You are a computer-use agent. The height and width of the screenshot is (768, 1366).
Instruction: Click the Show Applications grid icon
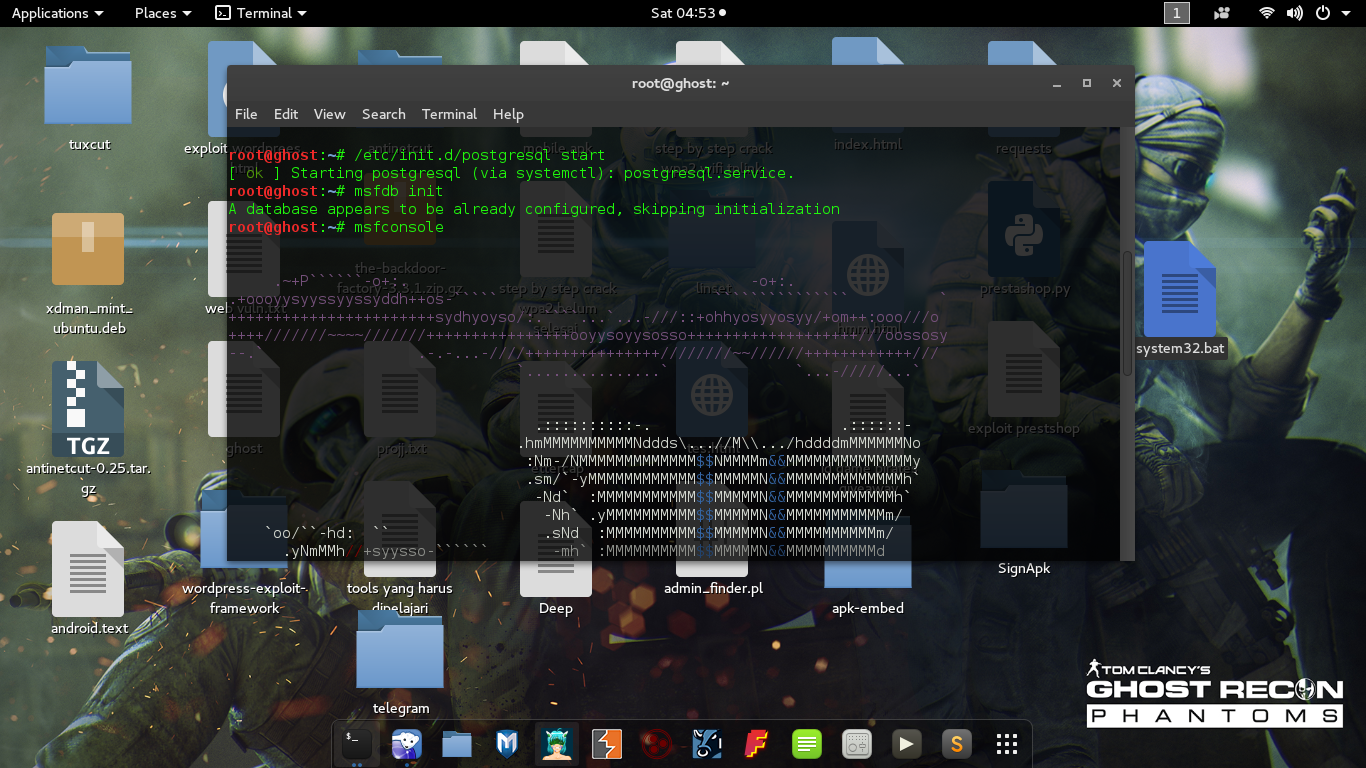tap(1006, 744)
